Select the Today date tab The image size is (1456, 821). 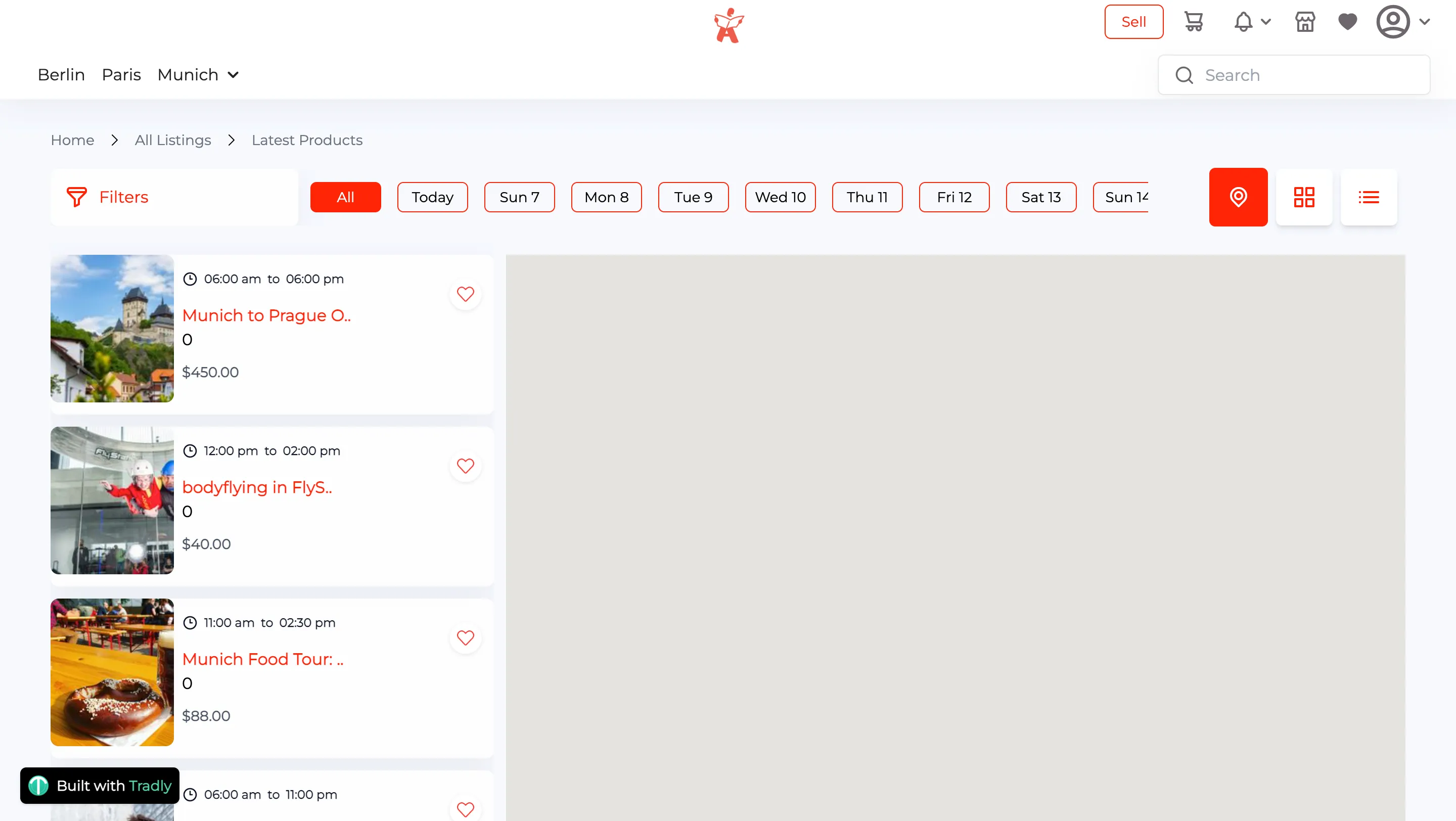pos(432,197)
